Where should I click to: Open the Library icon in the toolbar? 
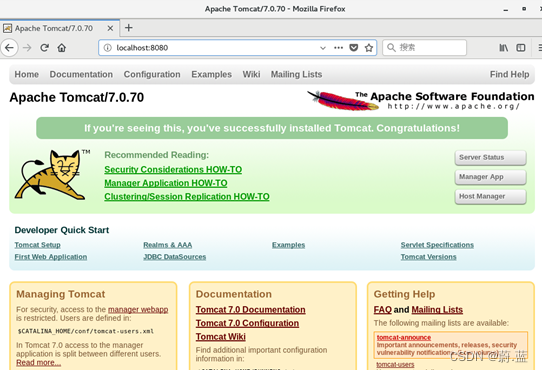504,47
